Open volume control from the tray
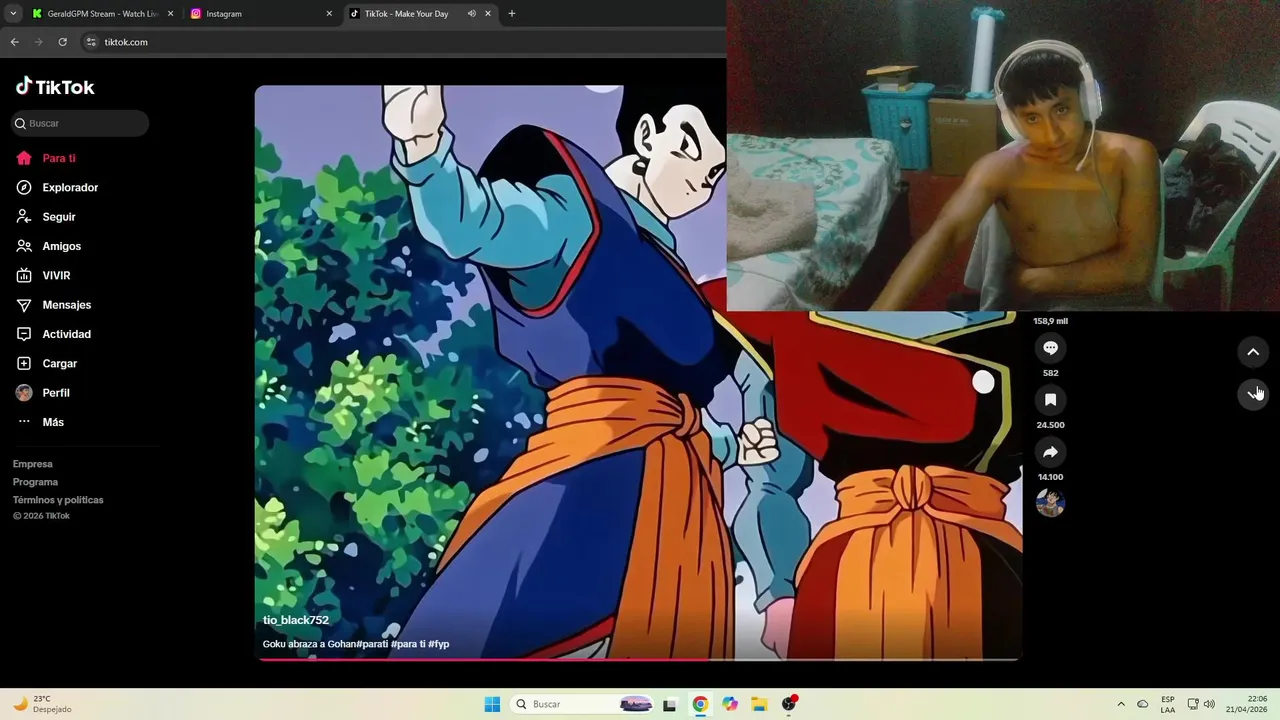Image resolution: width=1280 pixels, height=720 pixels. [x=1209, y=704]
